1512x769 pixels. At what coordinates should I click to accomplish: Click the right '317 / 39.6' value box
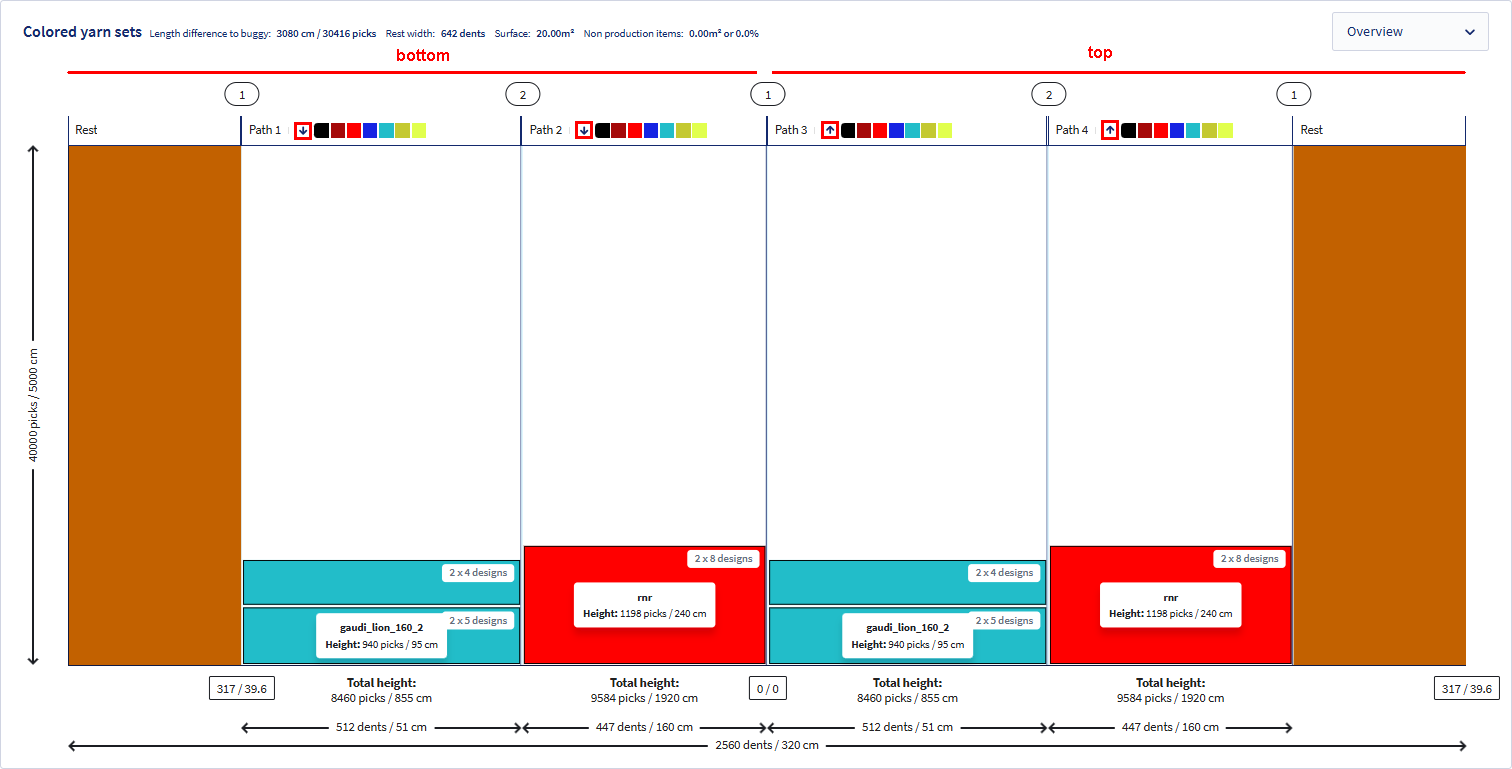coord(1466,688)
